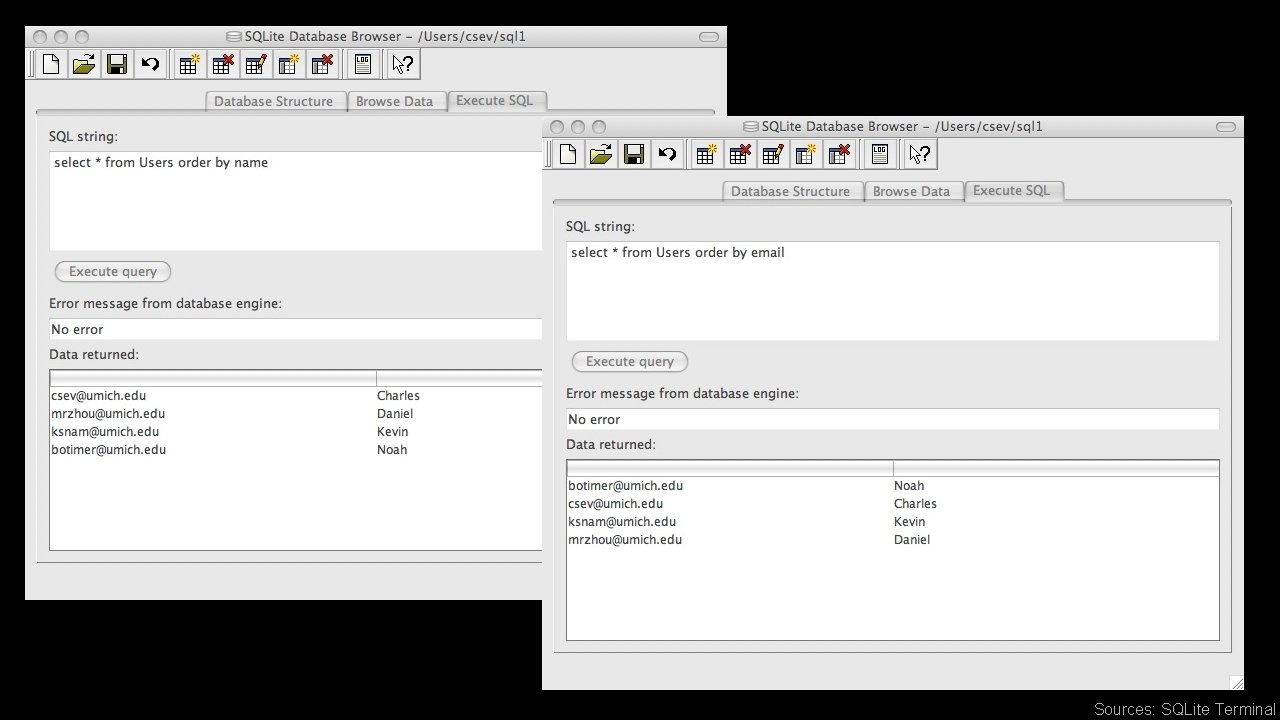Select botimer@umich.edu row in back window
The image size is (1280, 720).
pos(296,449)
